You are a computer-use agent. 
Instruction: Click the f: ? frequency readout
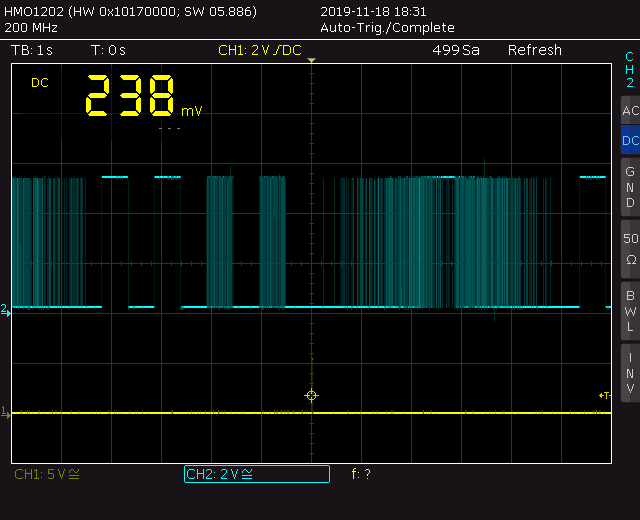(x=361, y=474)
